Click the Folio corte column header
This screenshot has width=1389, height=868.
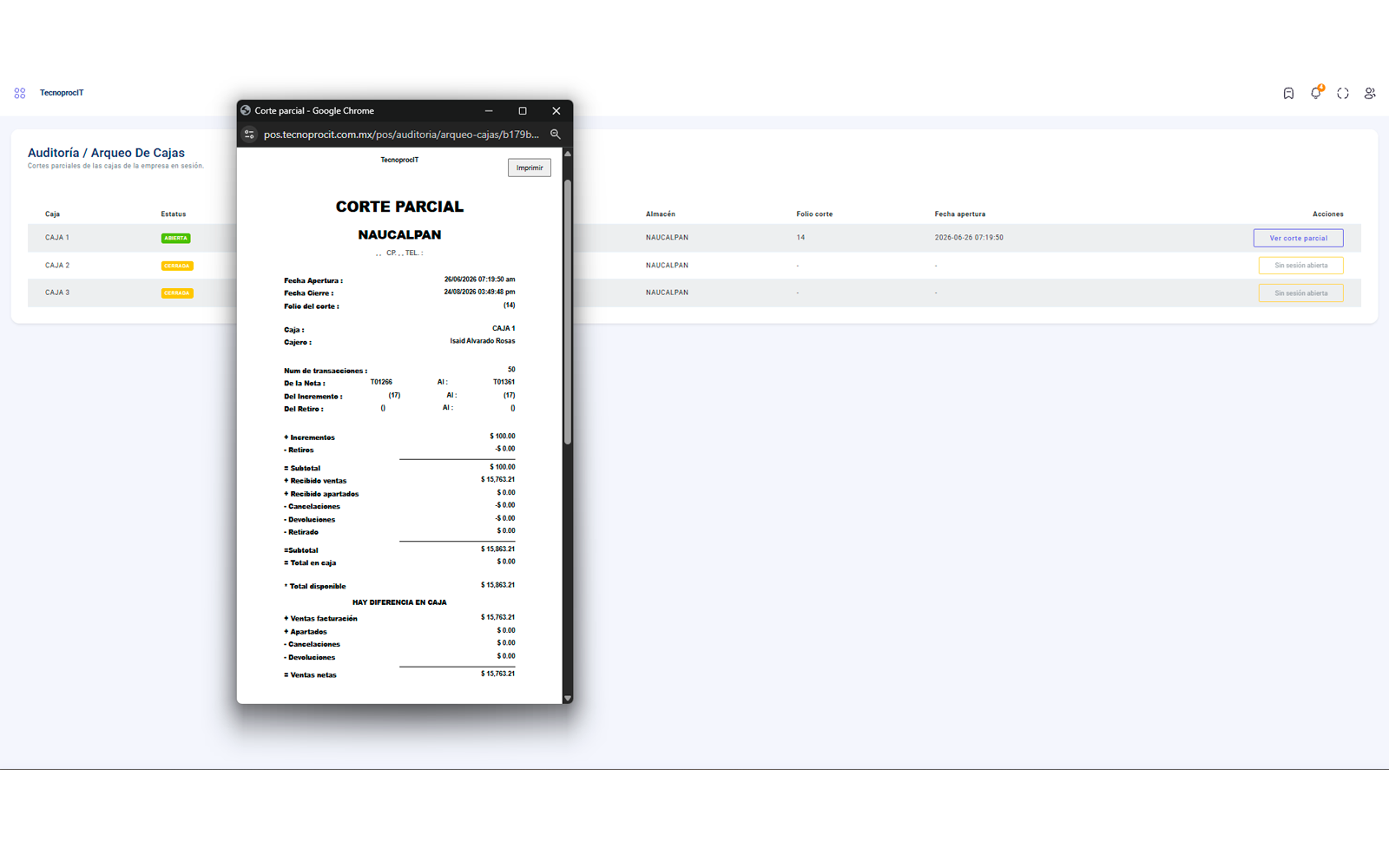[814, 214]
